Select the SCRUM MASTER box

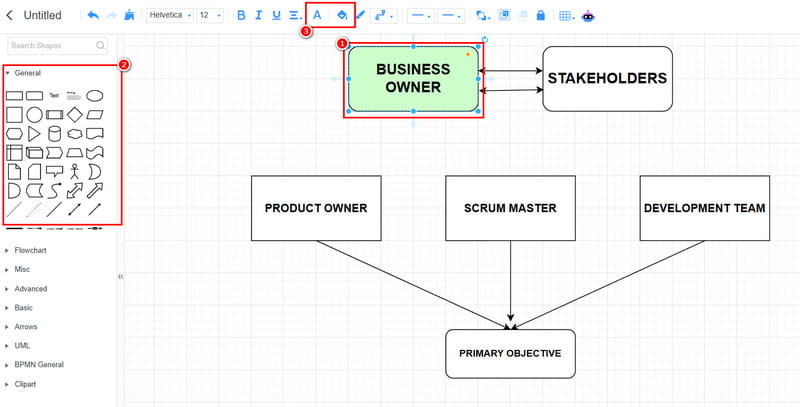(510, 208)
